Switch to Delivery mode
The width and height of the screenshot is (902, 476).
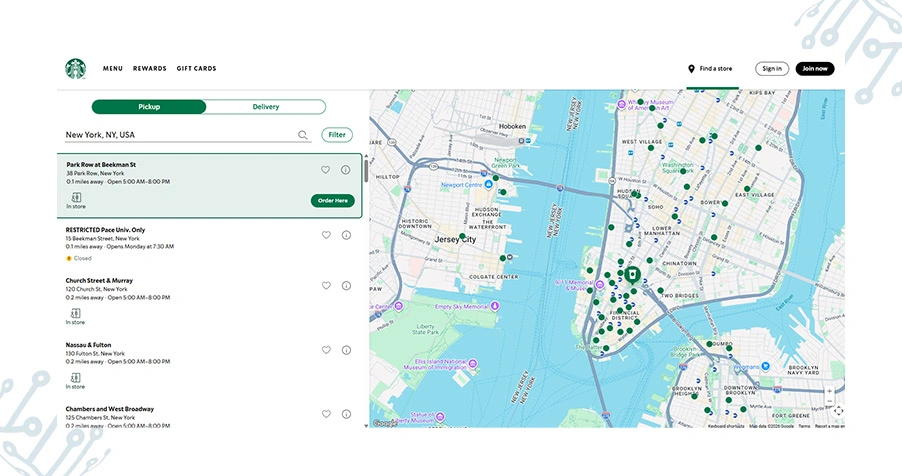click(266, 107)
